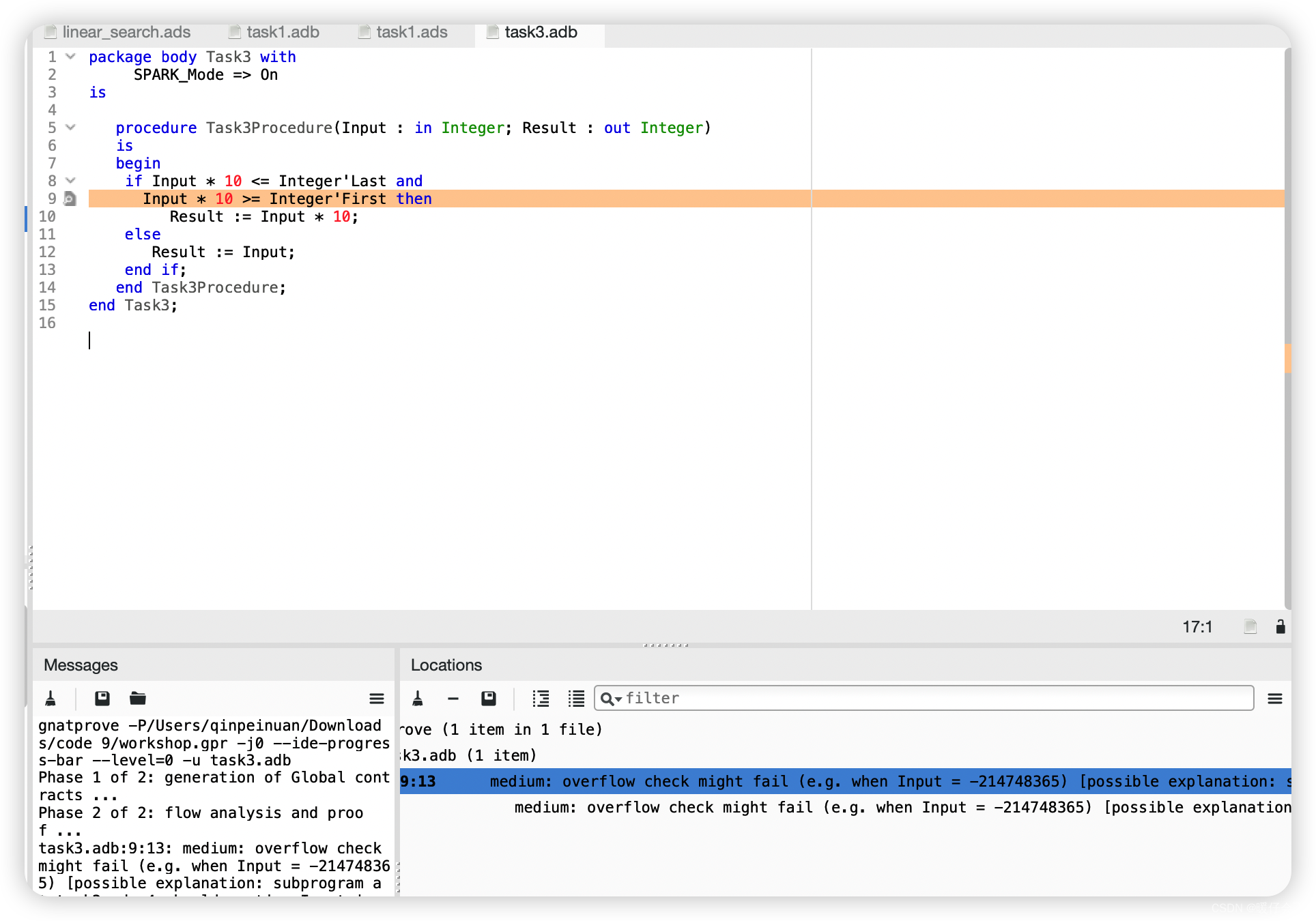The width and height of the screenshot is (1316, 921).
Task: Collapse all rows in Locations
Action: (x=576, y=698)
